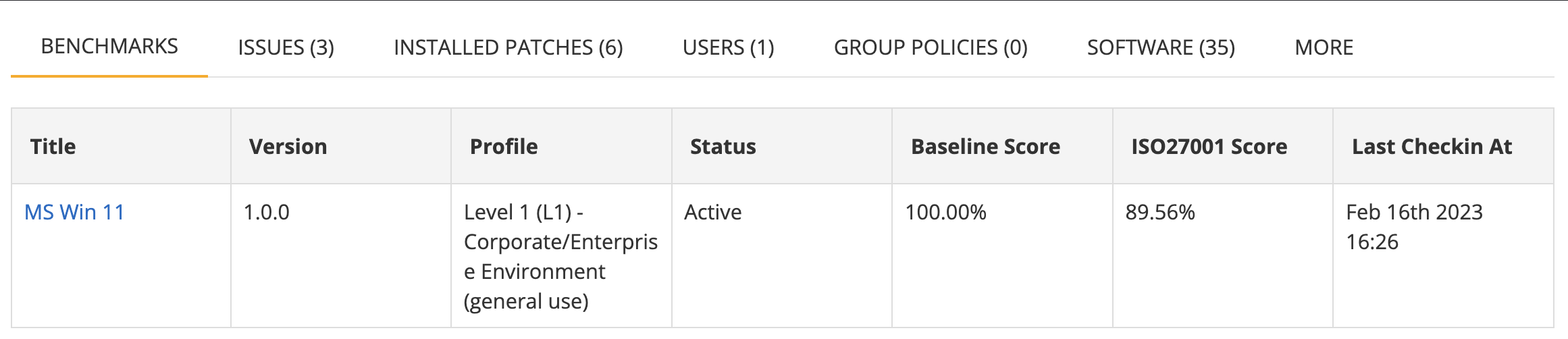This screenshot has width=1568, height=339.
Task: View the SOFTWARE (35) tab
Action: coord(1161,48)
